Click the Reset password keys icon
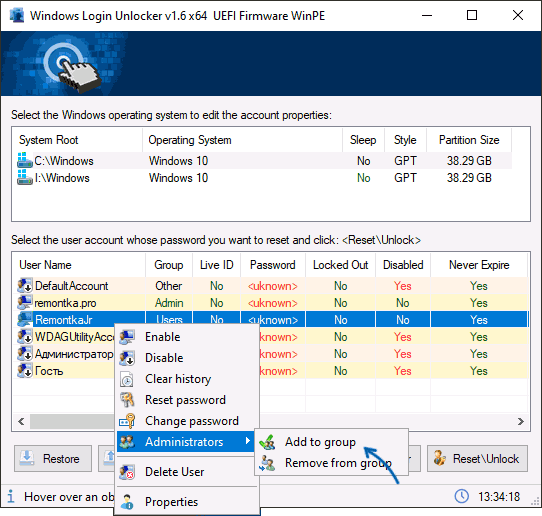 point(127,400)
